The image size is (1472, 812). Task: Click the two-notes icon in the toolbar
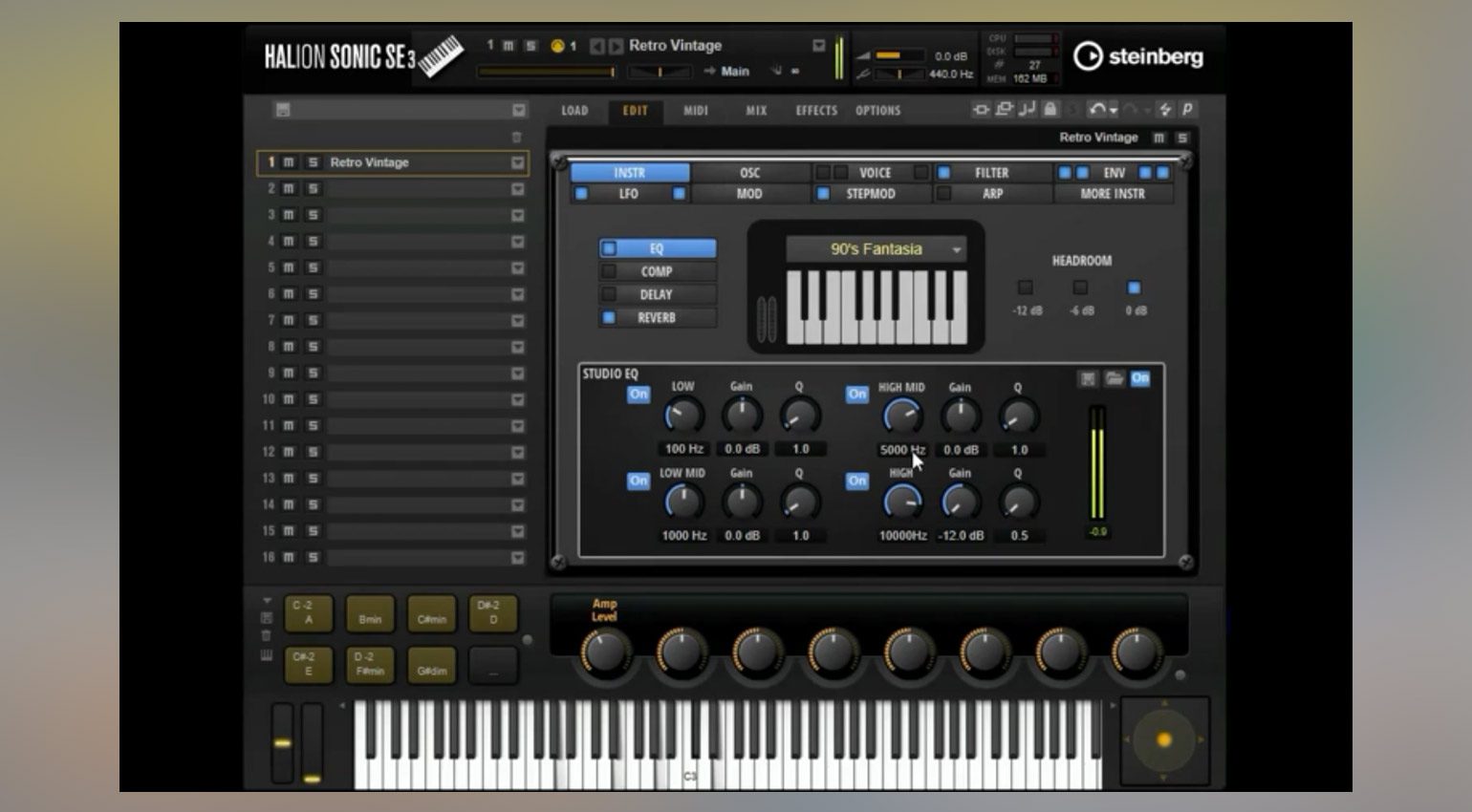1028,110
